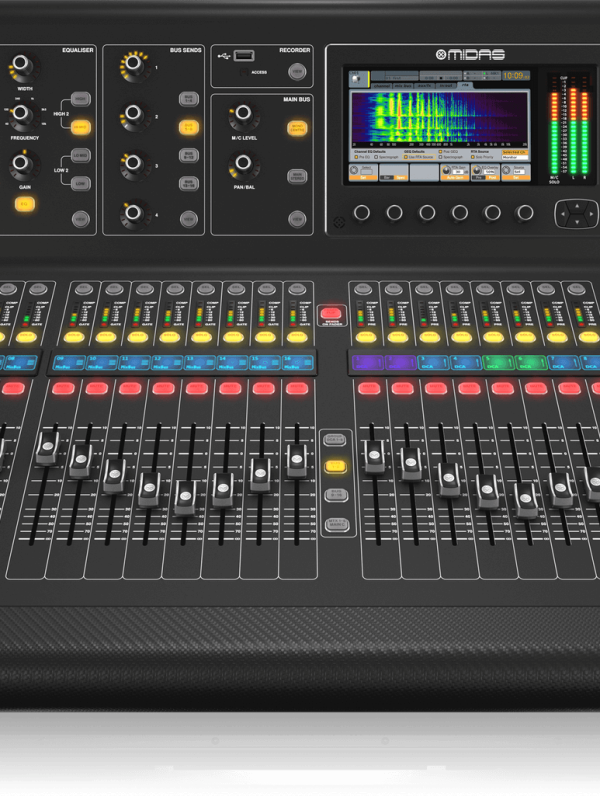Click the first rotary encoder below the display
The height and width of the screenshot is (800, 600).
coord(362,213)
